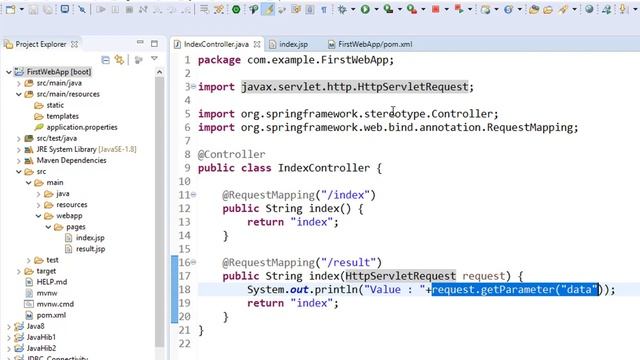The image size is (640, 360).
Task: Expand the Java8 project
Action: coord(9,327)
